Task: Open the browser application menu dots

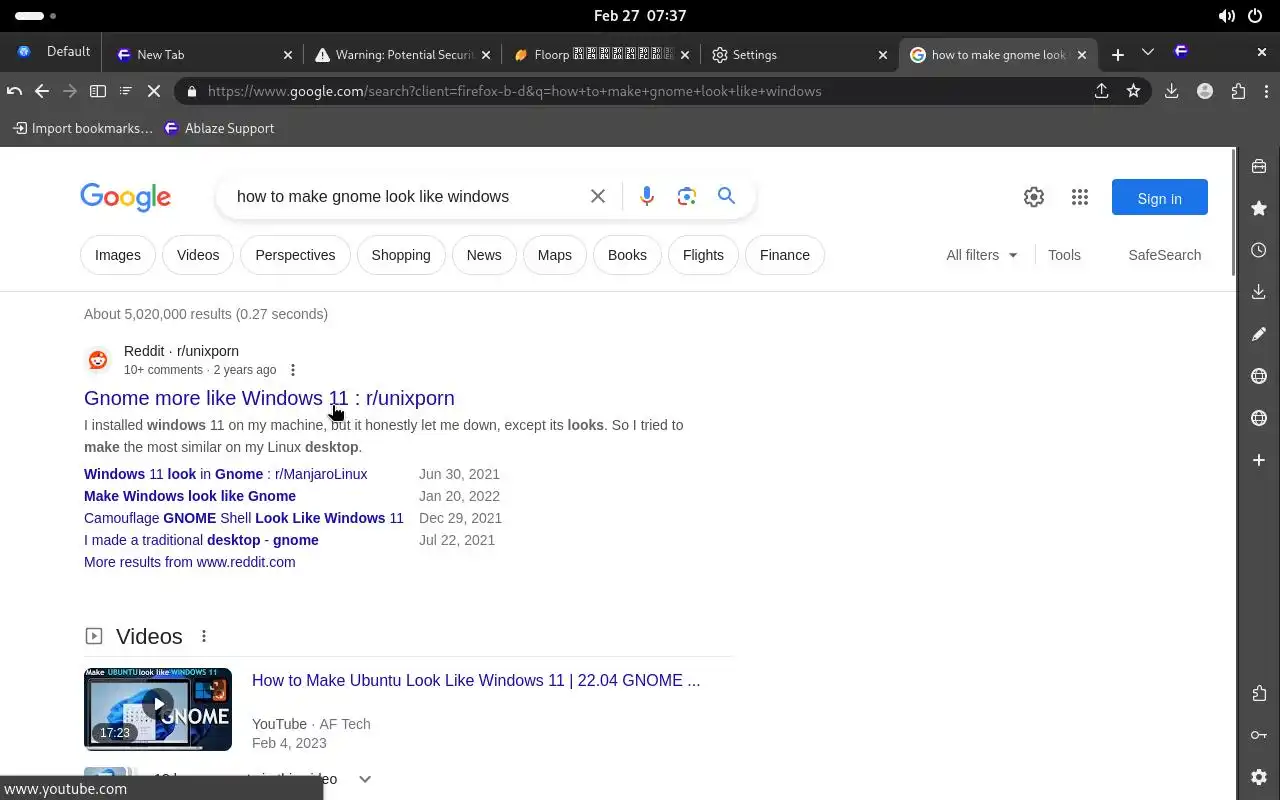Action: point(1266,91)
